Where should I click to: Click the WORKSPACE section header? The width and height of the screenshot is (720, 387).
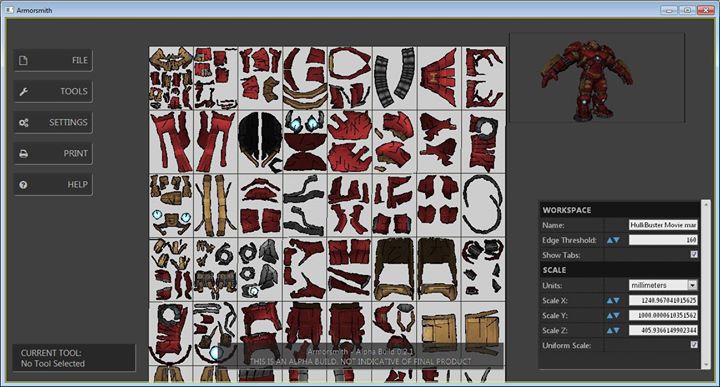[619, 210]
